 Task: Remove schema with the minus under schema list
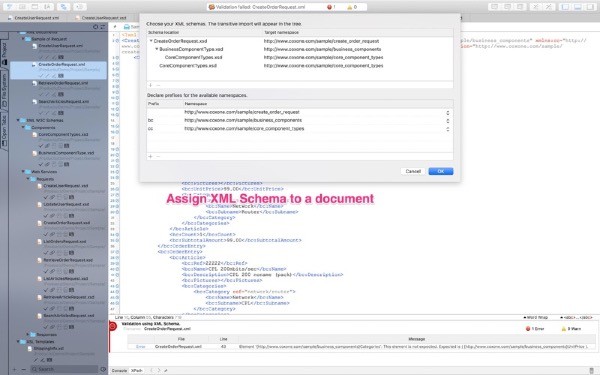158,85
